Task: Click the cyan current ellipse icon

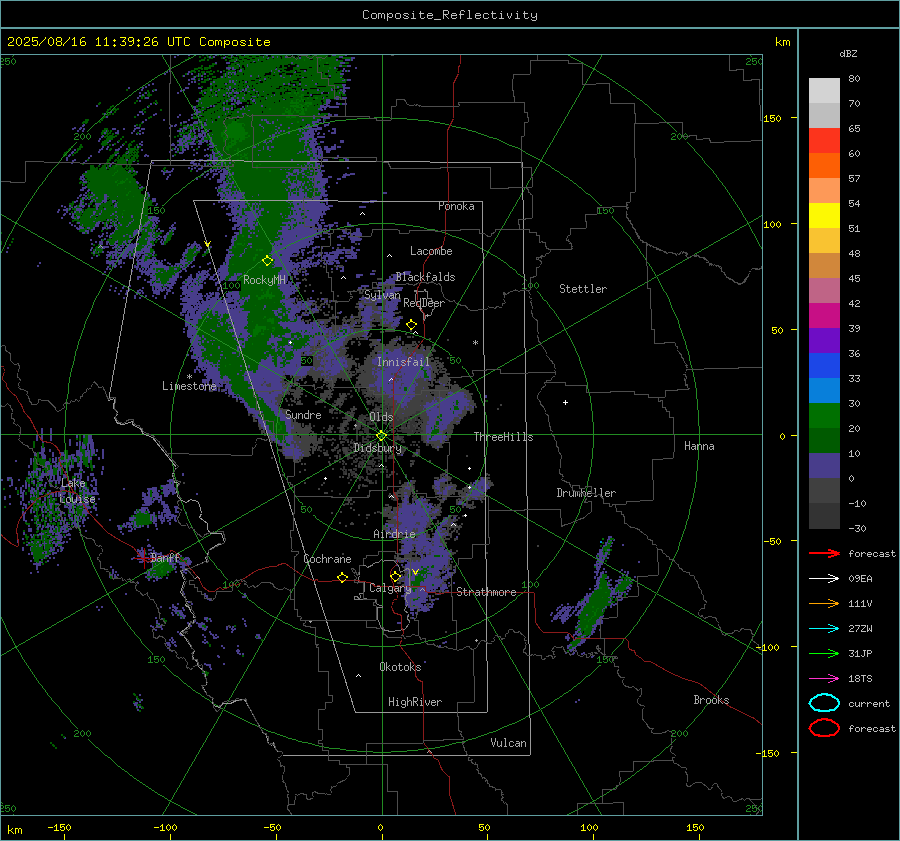Action: [824, 703]
